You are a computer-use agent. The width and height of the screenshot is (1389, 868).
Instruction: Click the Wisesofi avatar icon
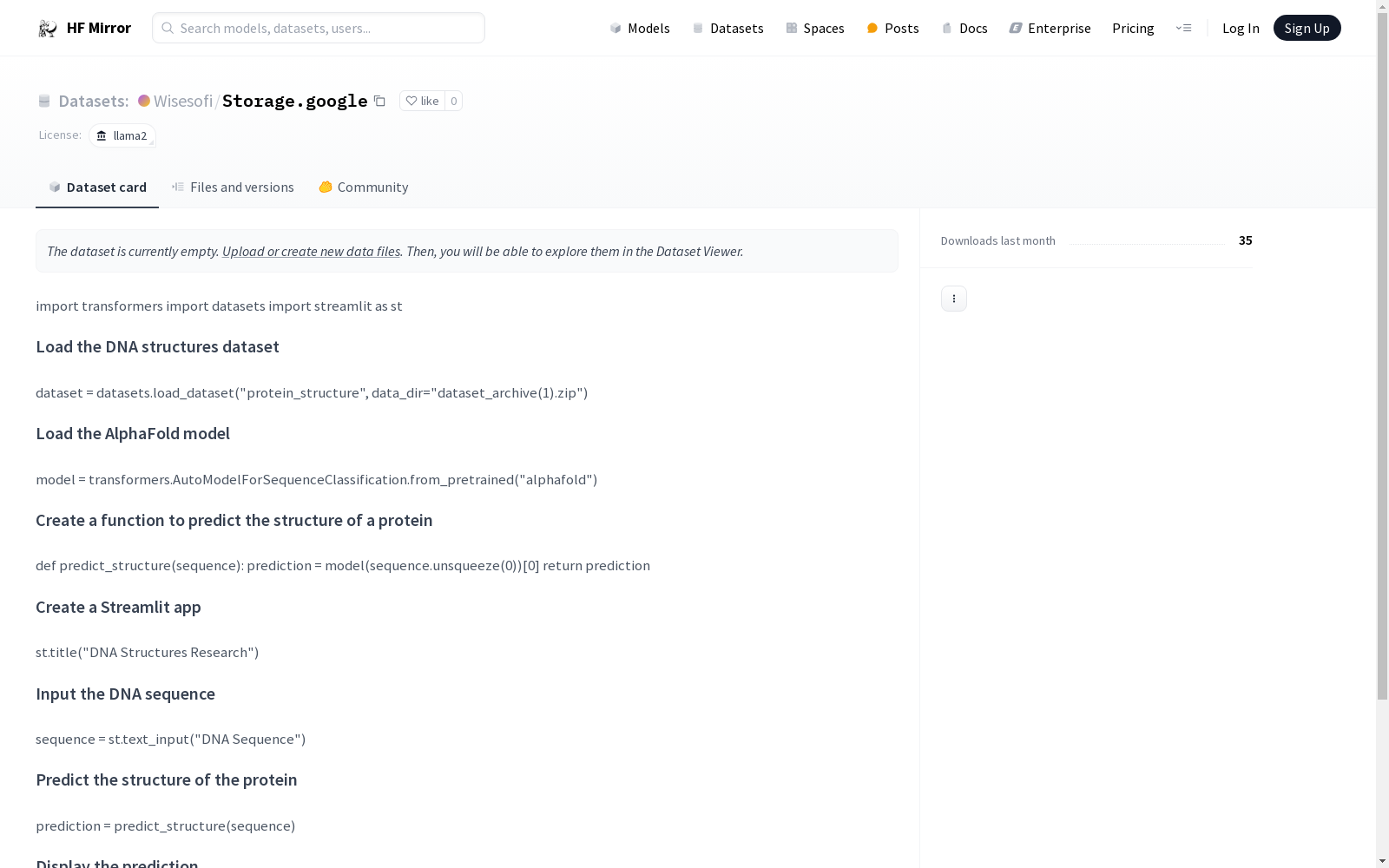pos(144,101)
